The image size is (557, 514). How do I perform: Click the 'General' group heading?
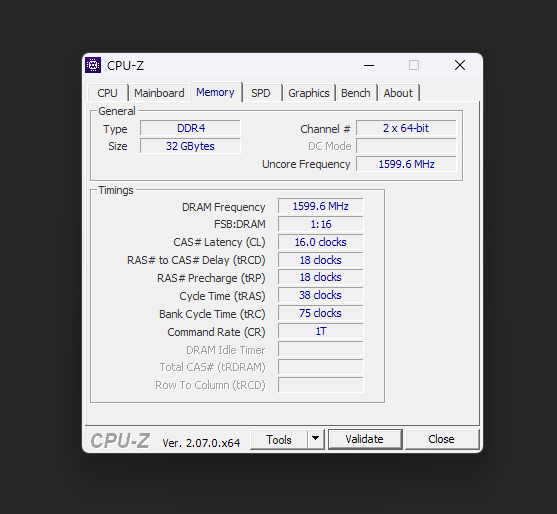(117, 111)
